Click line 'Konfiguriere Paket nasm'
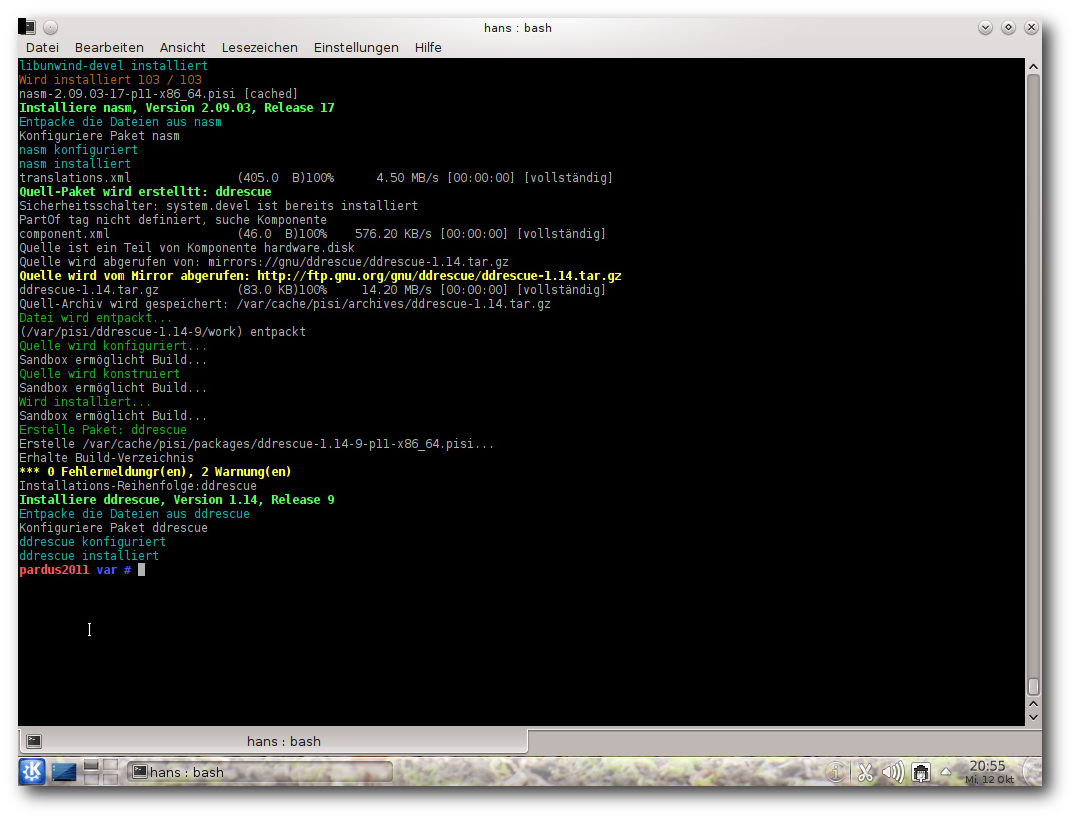Viewport: 1076px width, 820px height. tap(100, 136)
